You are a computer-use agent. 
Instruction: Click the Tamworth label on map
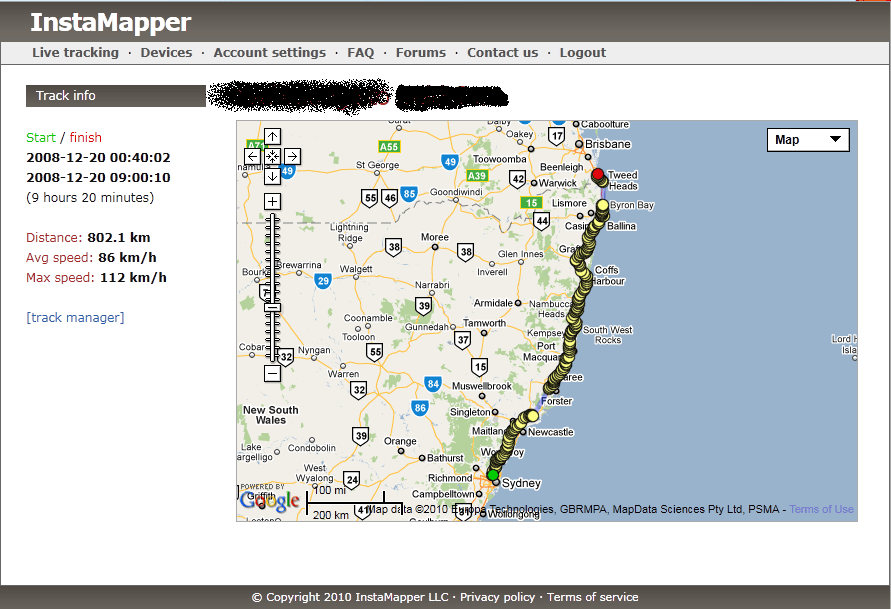click(484, 323)
